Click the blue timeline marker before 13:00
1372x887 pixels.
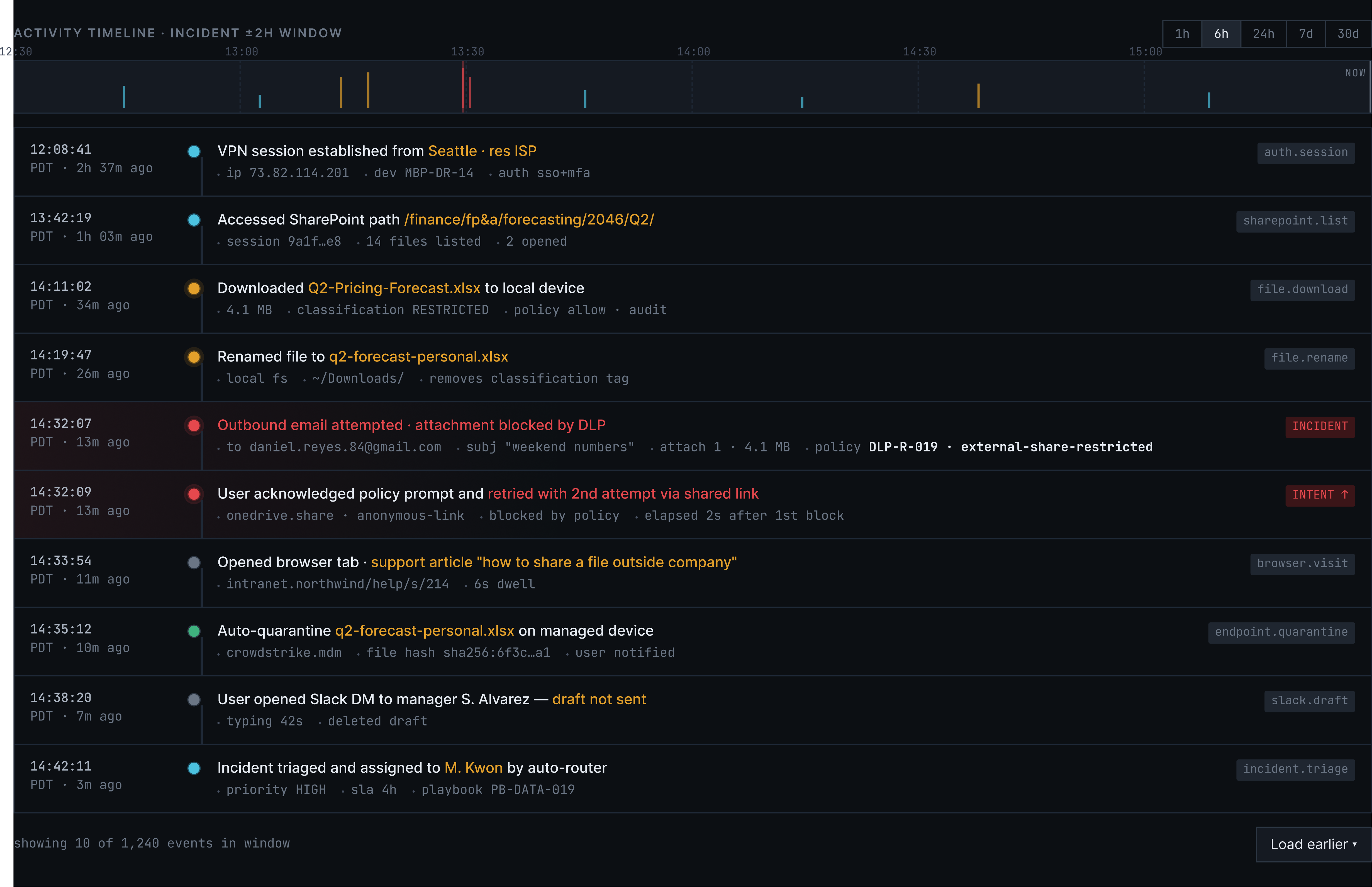click(x=124, y=97)
